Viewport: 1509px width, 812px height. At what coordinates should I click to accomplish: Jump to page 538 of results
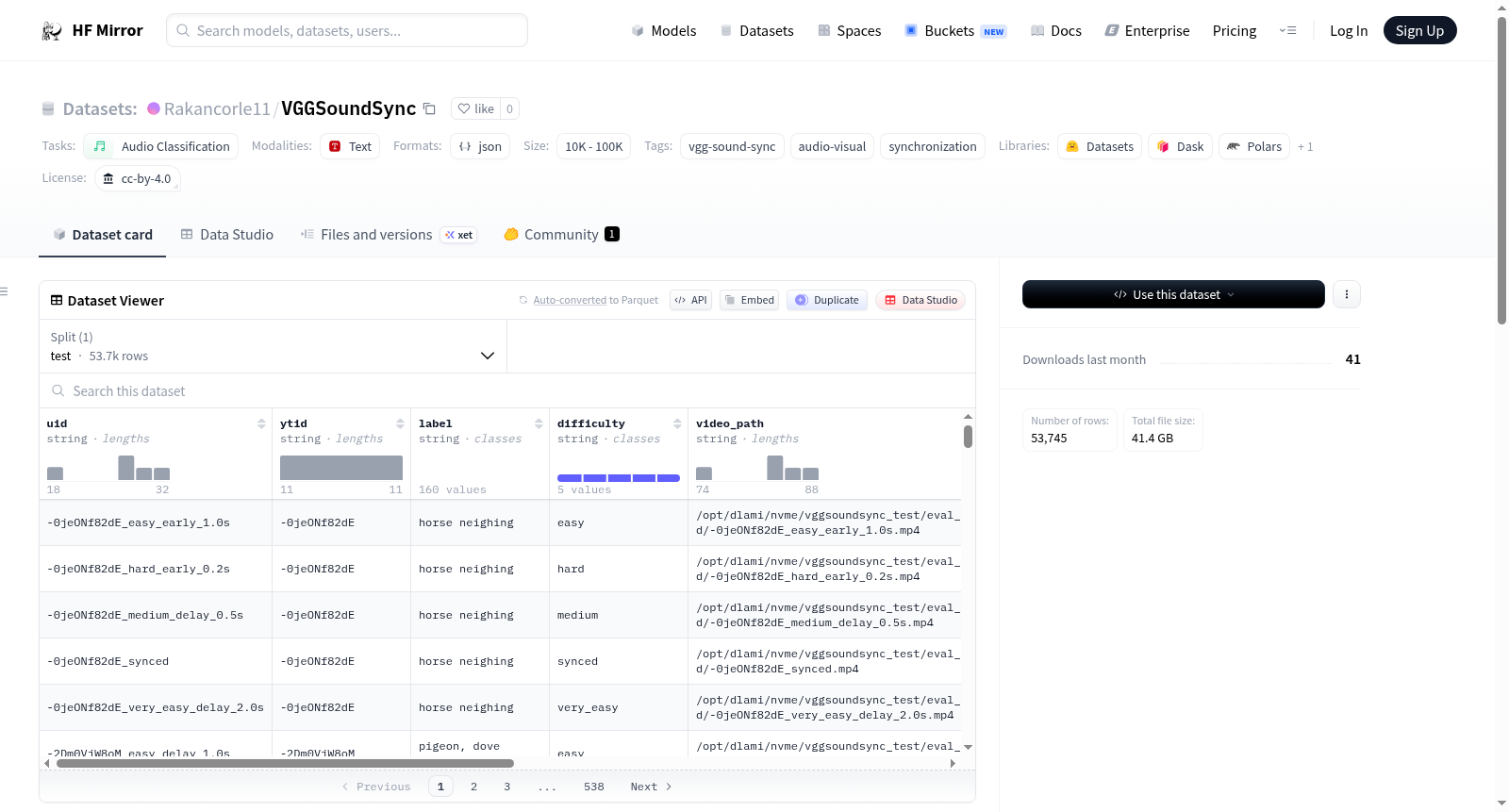pos(593,787)
